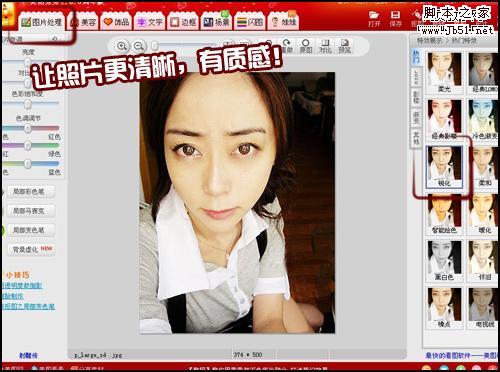Open the 边框 tab
Viewport: 500px width, 372px height.
coord(183,22)
